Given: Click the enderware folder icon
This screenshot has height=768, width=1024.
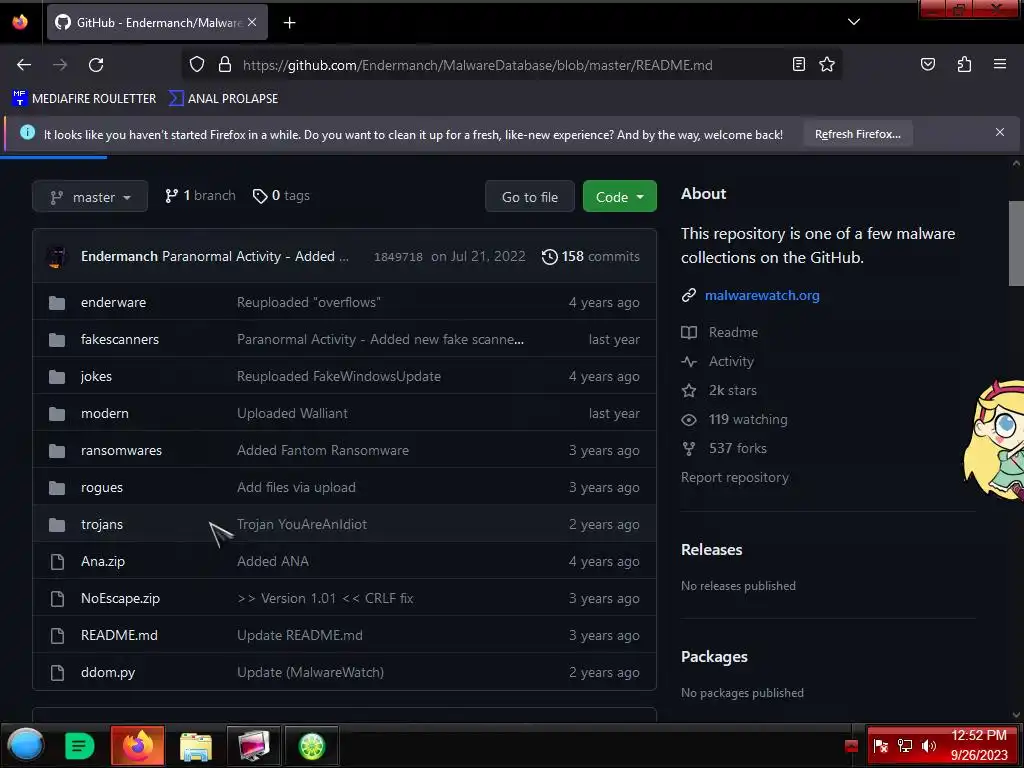Looking at the screenshot, I should pos(57,302).
